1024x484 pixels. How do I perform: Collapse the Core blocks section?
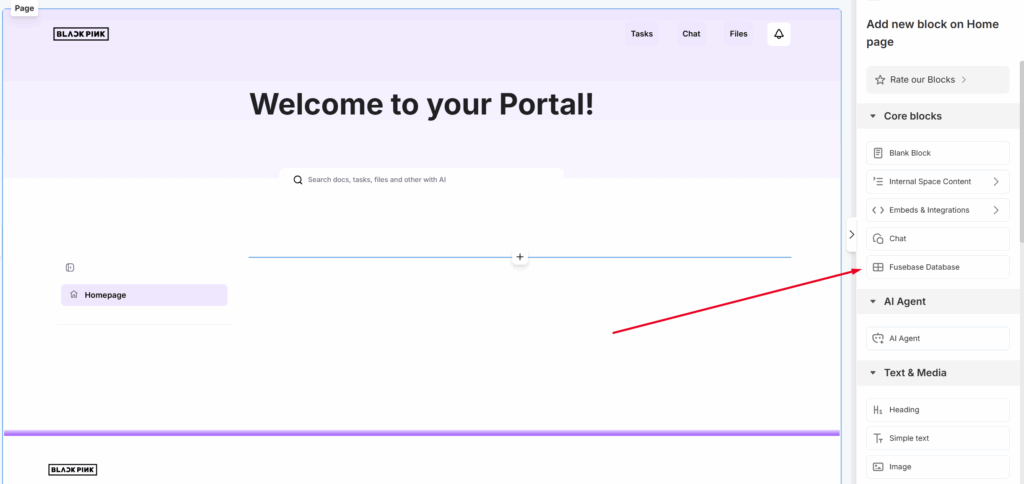(x=873, y=116)
